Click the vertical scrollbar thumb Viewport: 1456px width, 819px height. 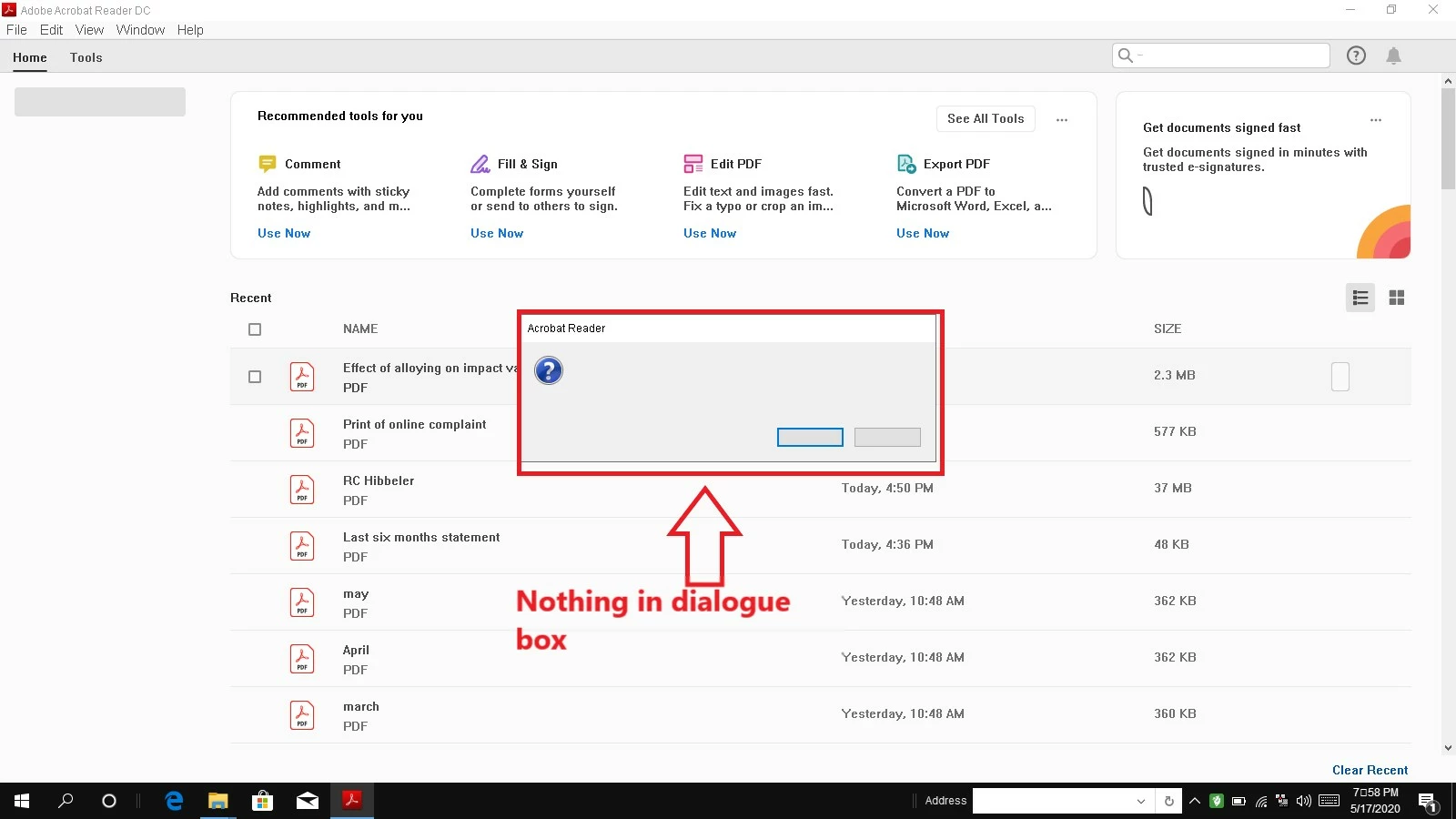[1448, 138]
